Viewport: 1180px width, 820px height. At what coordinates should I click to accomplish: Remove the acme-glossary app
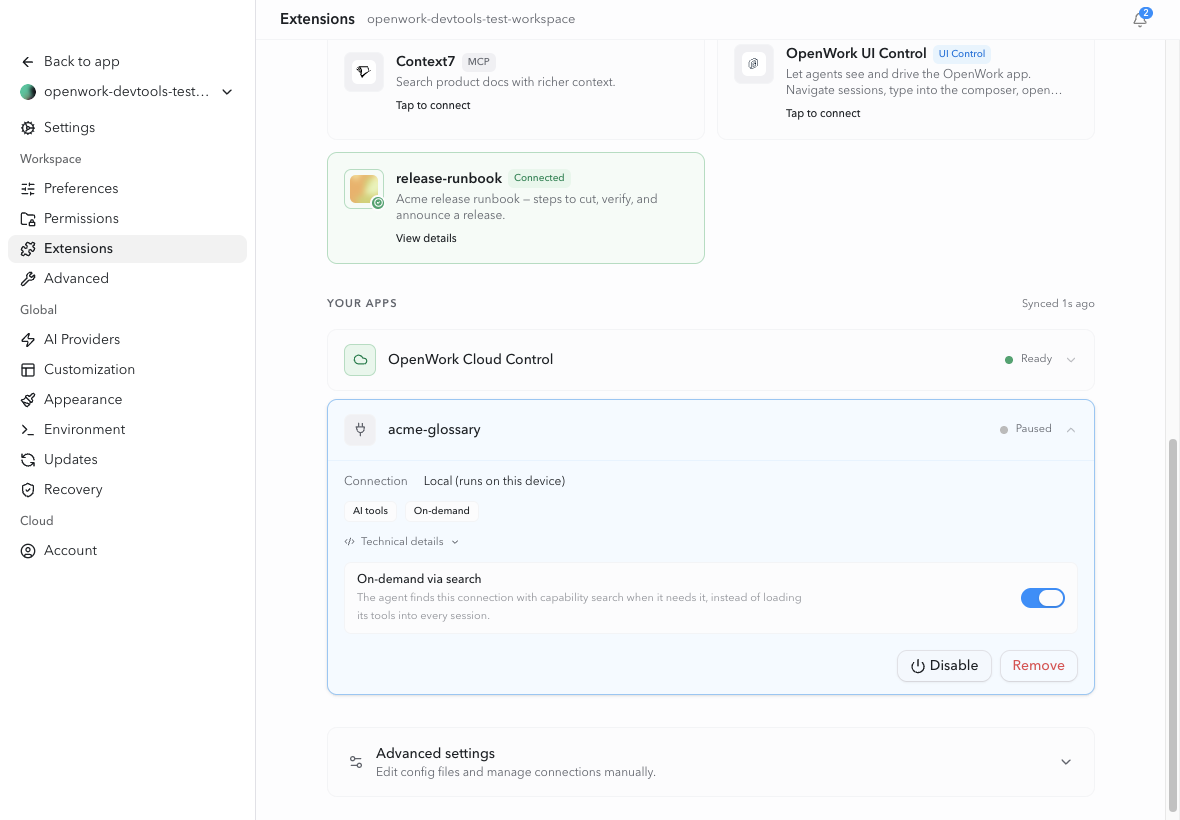point(1038,666)
